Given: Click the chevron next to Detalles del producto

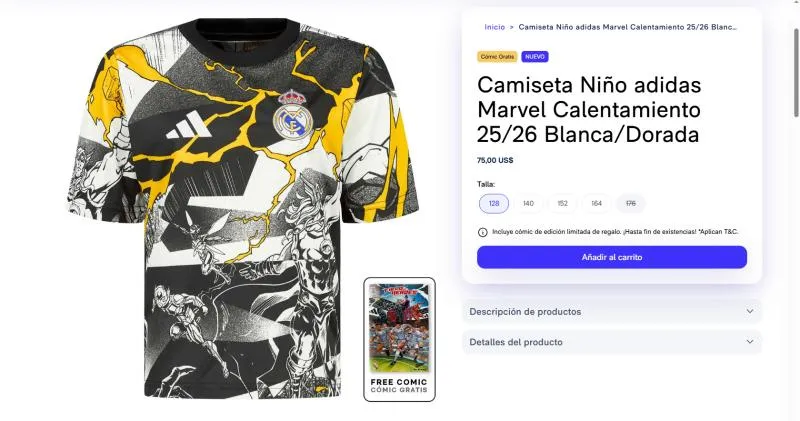Looking at the screenshot, I should click(749, 342).
